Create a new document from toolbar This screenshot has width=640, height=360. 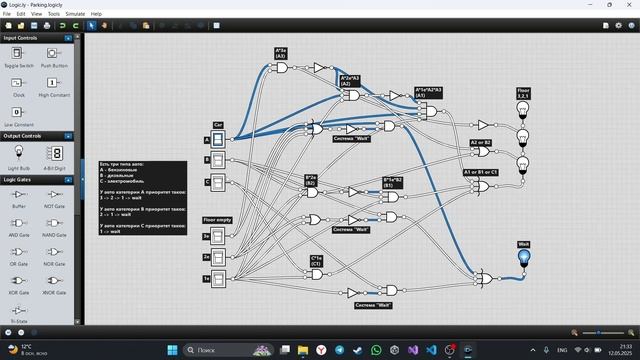tap(9, 26)
